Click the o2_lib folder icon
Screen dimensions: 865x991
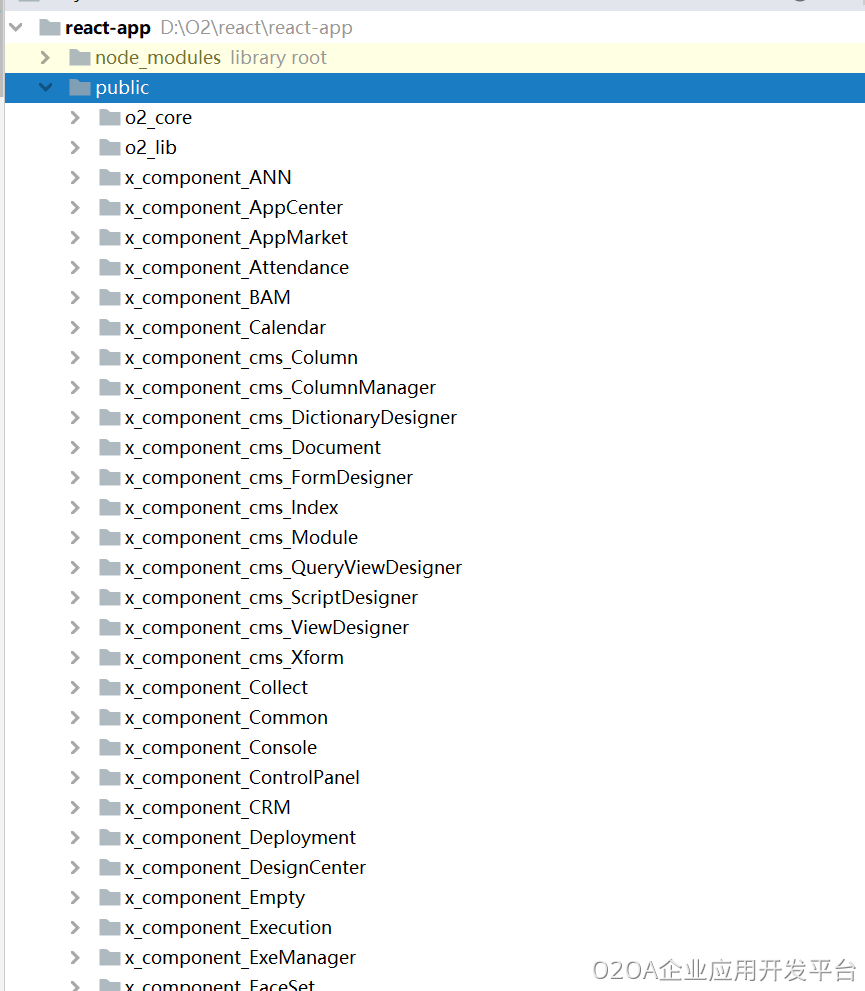[109, 148]
